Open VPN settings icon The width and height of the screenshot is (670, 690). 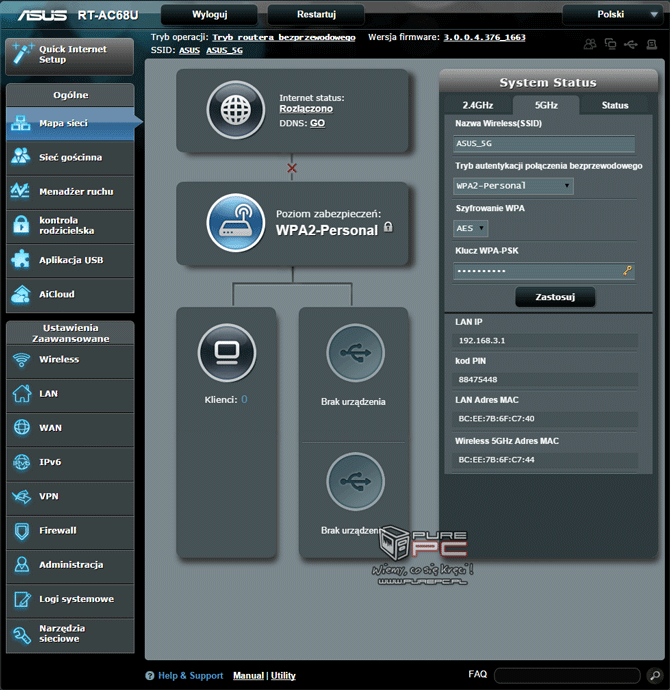tap(22, 496)
